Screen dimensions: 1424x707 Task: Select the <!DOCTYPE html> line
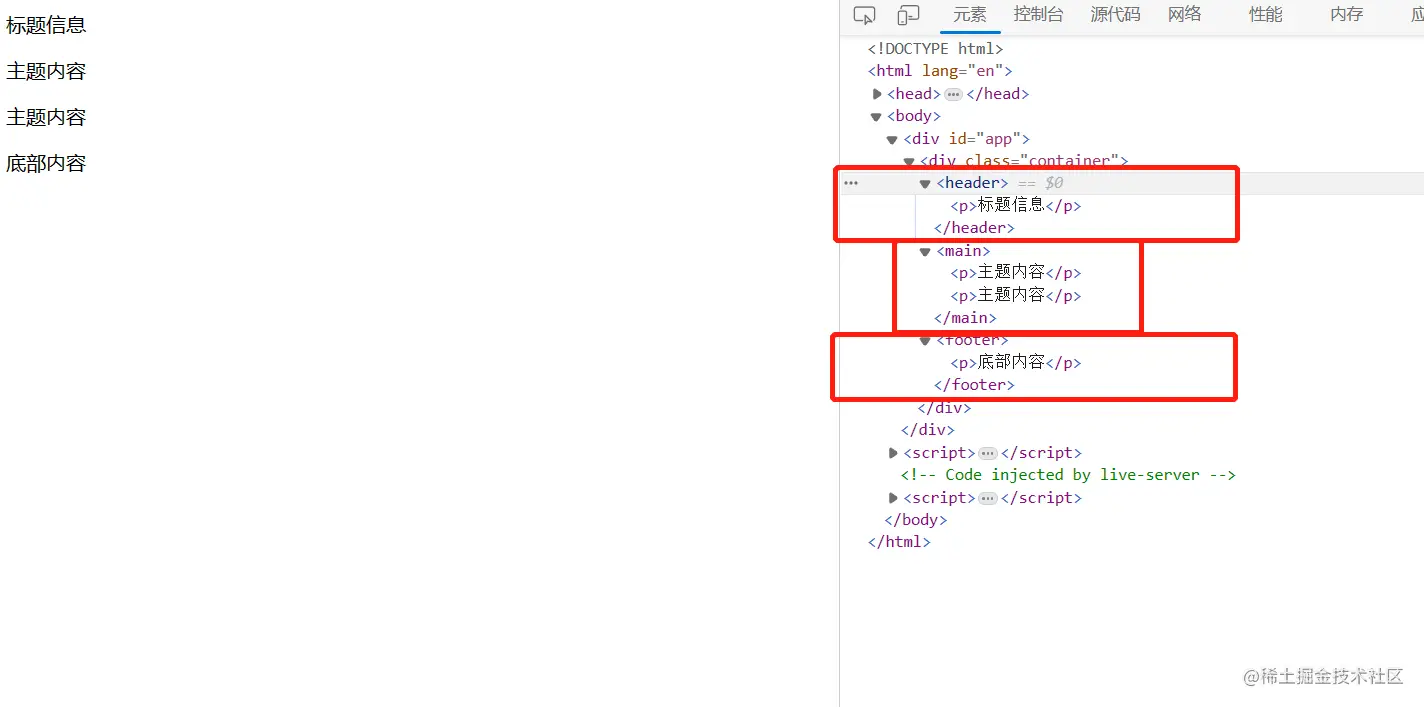tap(935, 48)
